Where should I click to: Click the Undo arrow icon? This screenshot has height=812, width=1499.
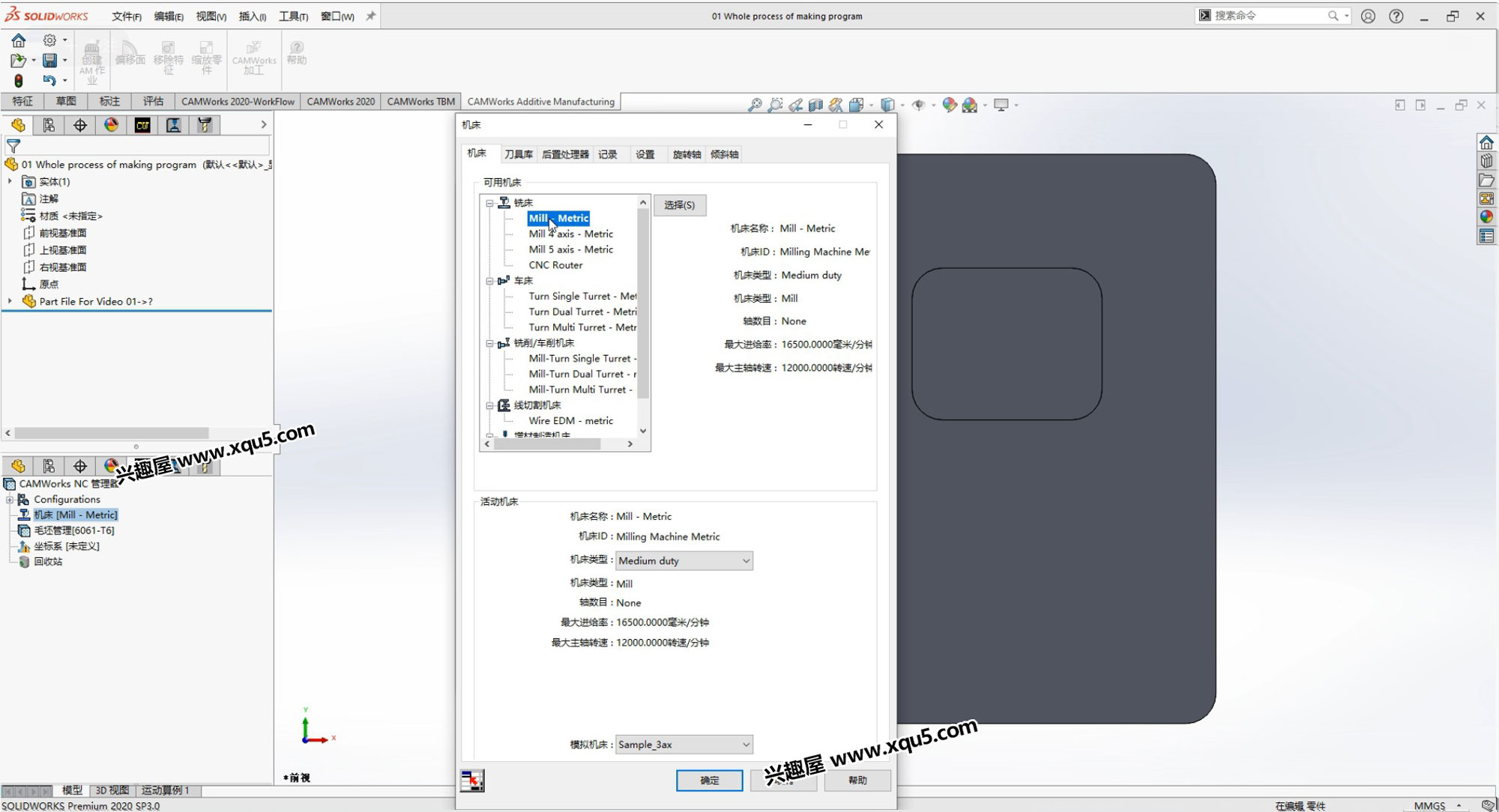pos(49,80)
